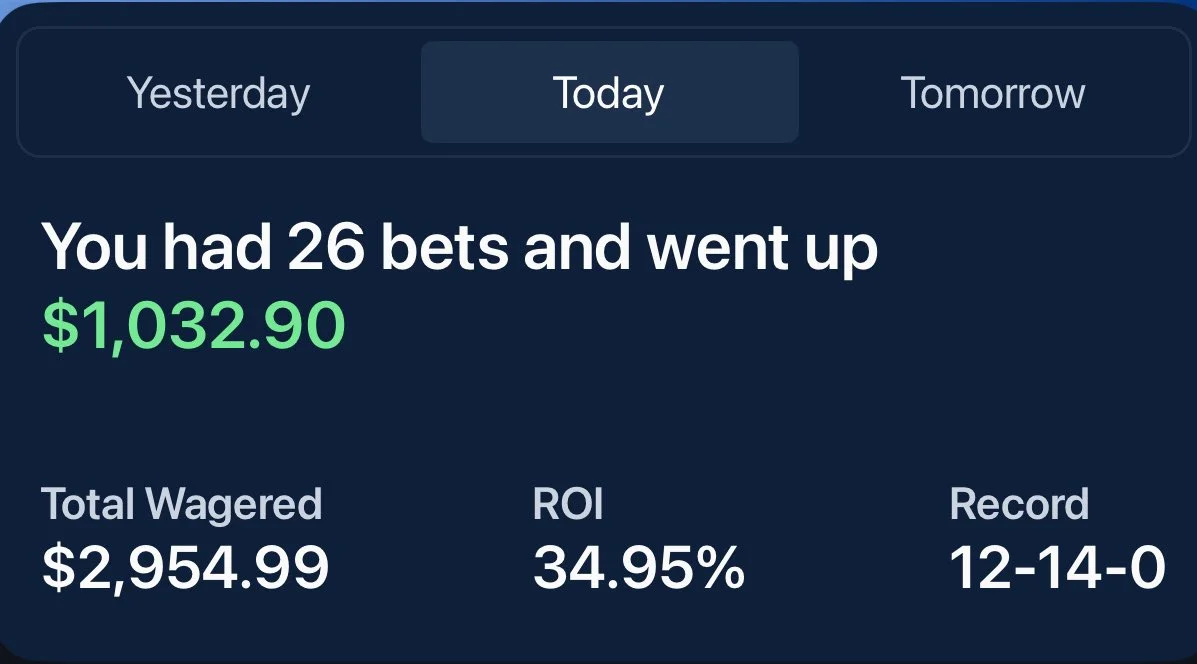This screenshot has width=1197, height=664.
Task: Click the ROI label
Action: (x=569, y=503)
